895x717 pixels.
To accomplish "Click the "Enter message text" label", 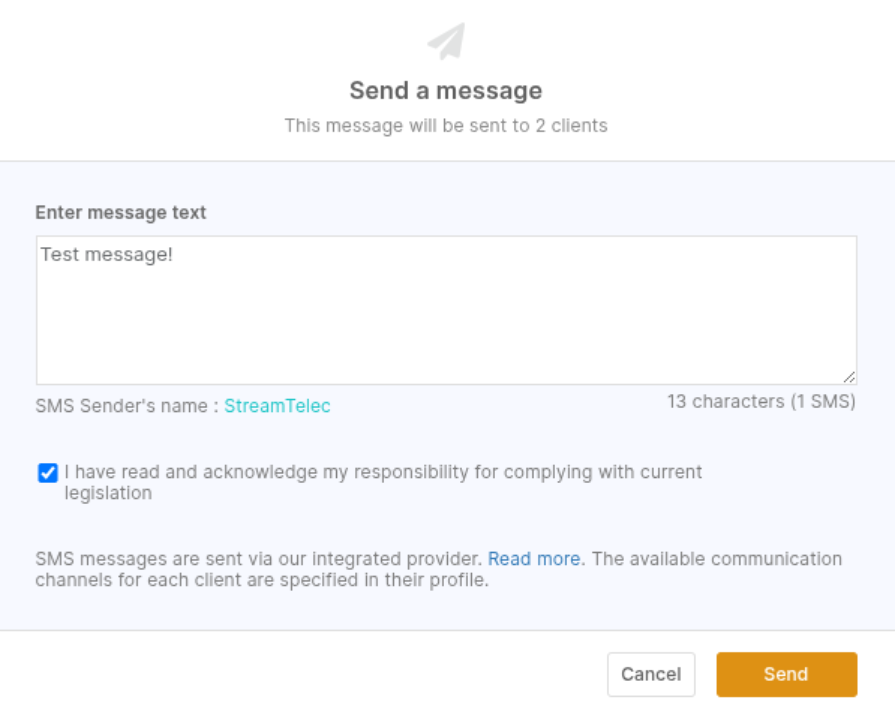I will click(x=121, y=213).
